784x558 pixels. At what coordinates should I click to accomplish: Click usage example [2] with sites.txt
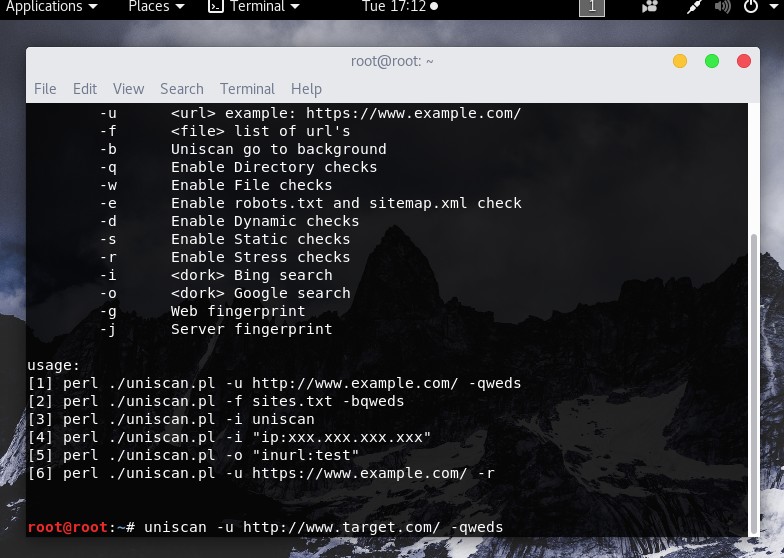click(x=216, y=402)
